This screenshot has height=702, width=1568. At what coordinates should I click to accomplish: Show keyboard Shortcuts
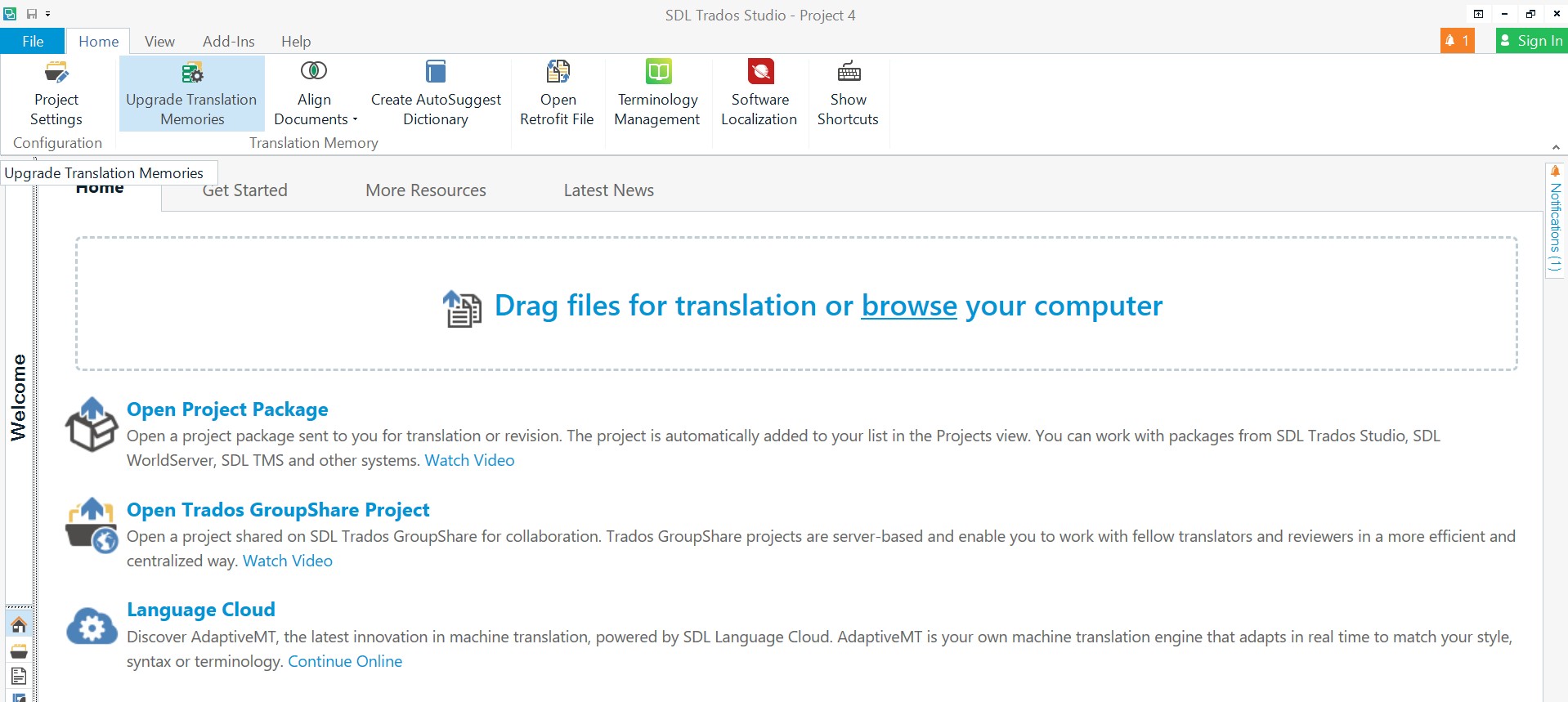pyautogui.click(x=848, y=93)
